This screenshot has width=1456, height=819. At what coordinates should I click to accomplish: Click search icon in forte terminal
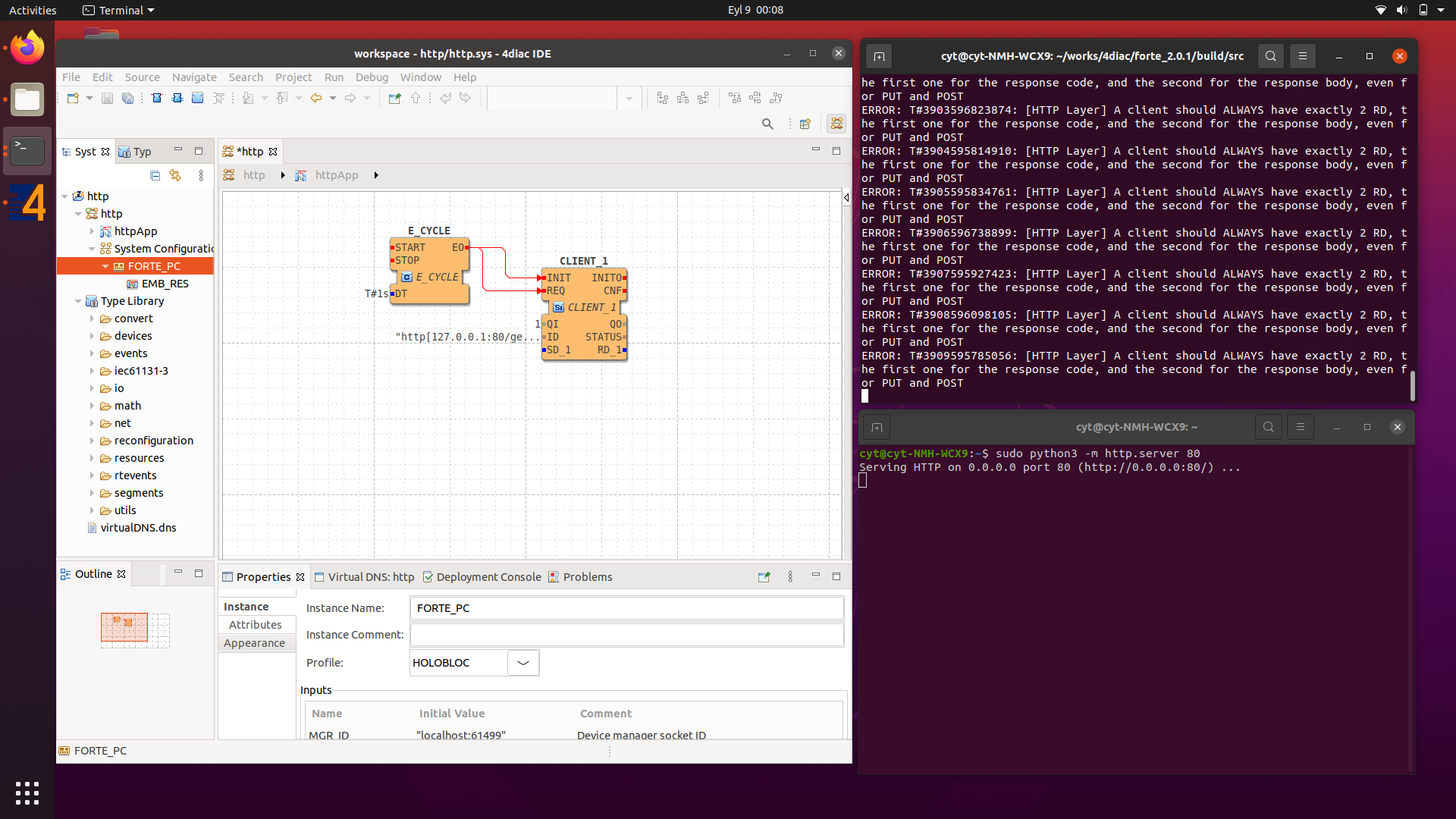[x=1271, y=56]
